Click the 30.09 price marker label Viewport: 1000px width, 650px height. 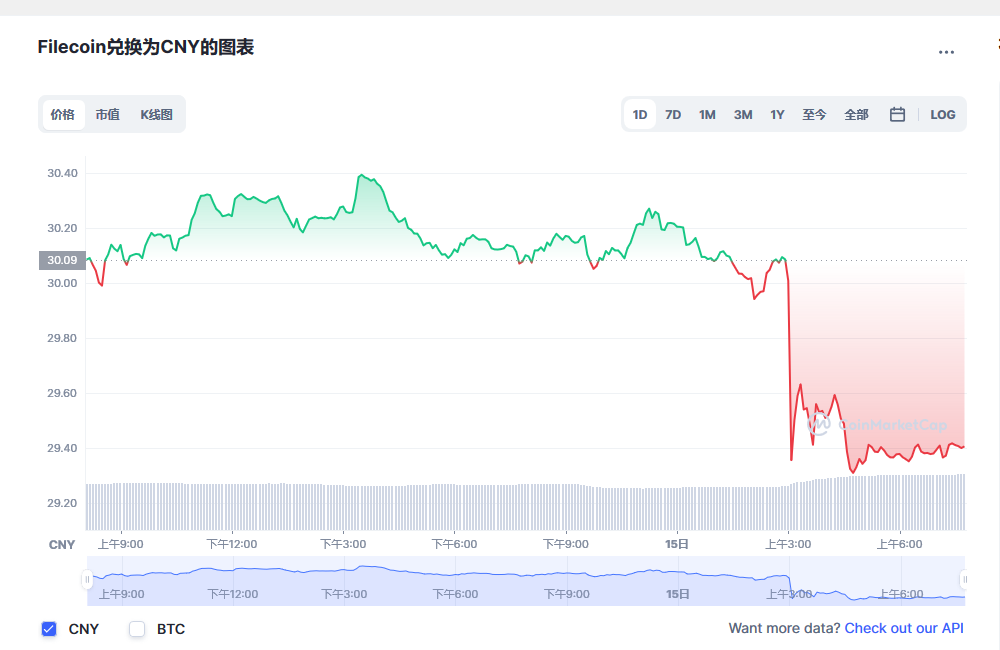pyautogui.click(x=62, y=260)
